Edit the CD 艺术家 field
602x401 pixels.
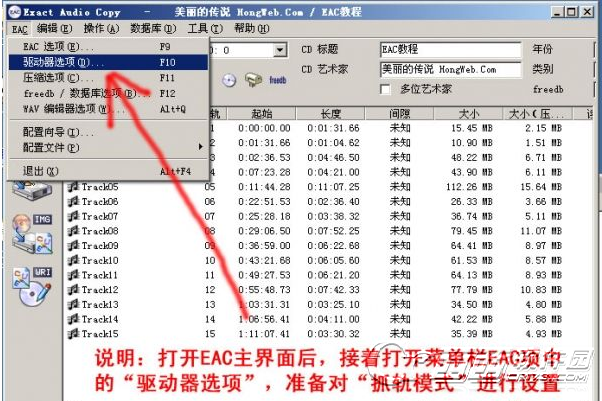[451, 70]
